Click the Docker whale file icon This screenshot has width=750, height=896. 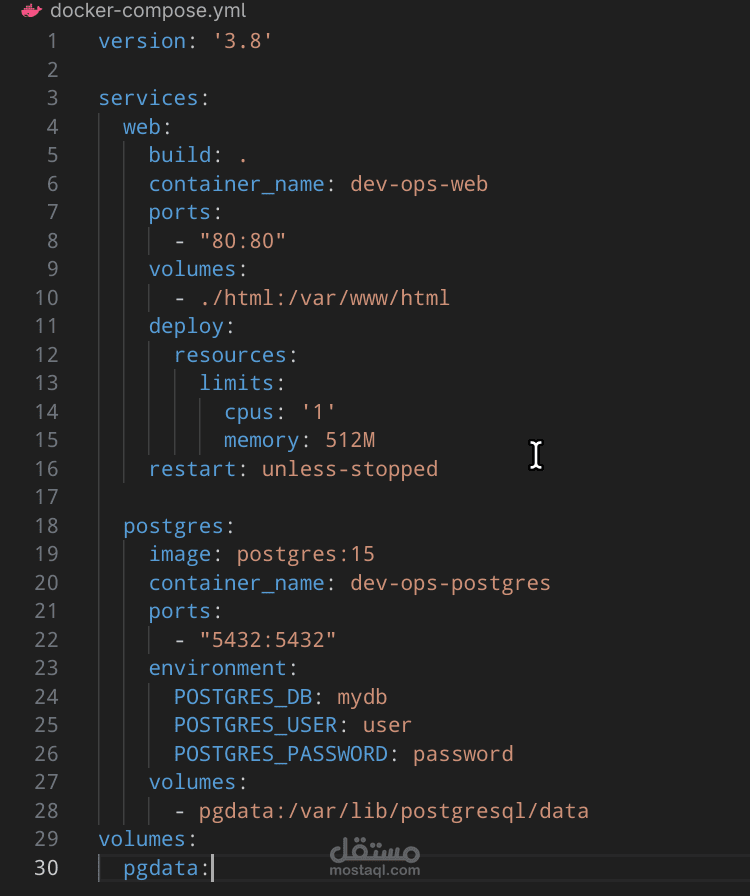click(31, 12)
